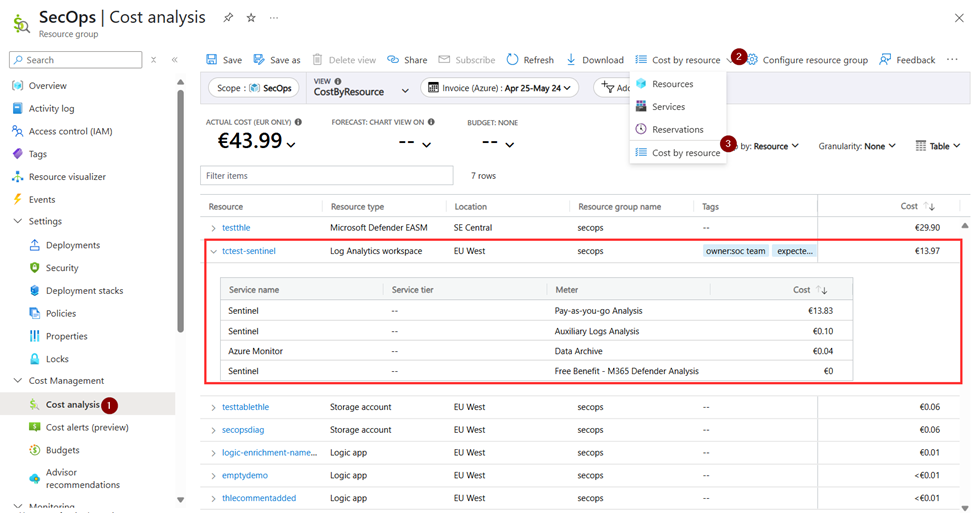Viewport: 975px width, 513px height.
Task: Click the sidebar Search box
Action: pos(76,60)
